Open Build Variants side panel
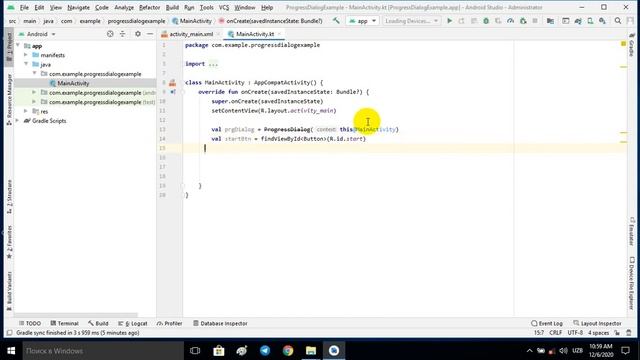 click(9, 291)
